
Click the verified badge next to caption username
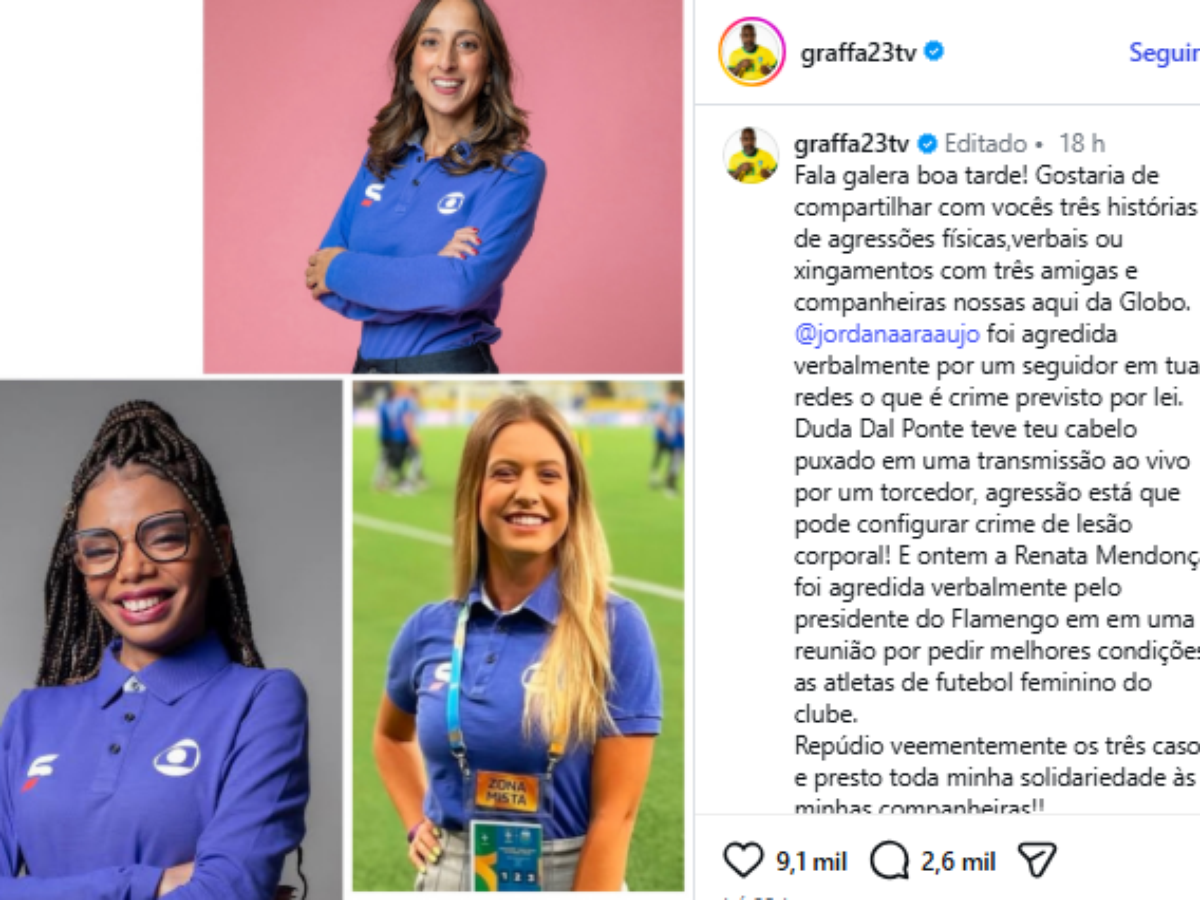[927, 144]
